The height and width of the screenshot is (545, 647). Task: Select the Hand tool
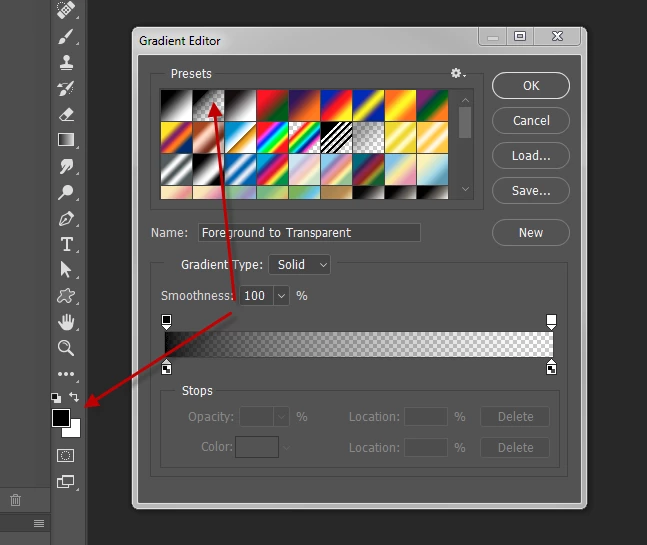(x=66, y=322)
